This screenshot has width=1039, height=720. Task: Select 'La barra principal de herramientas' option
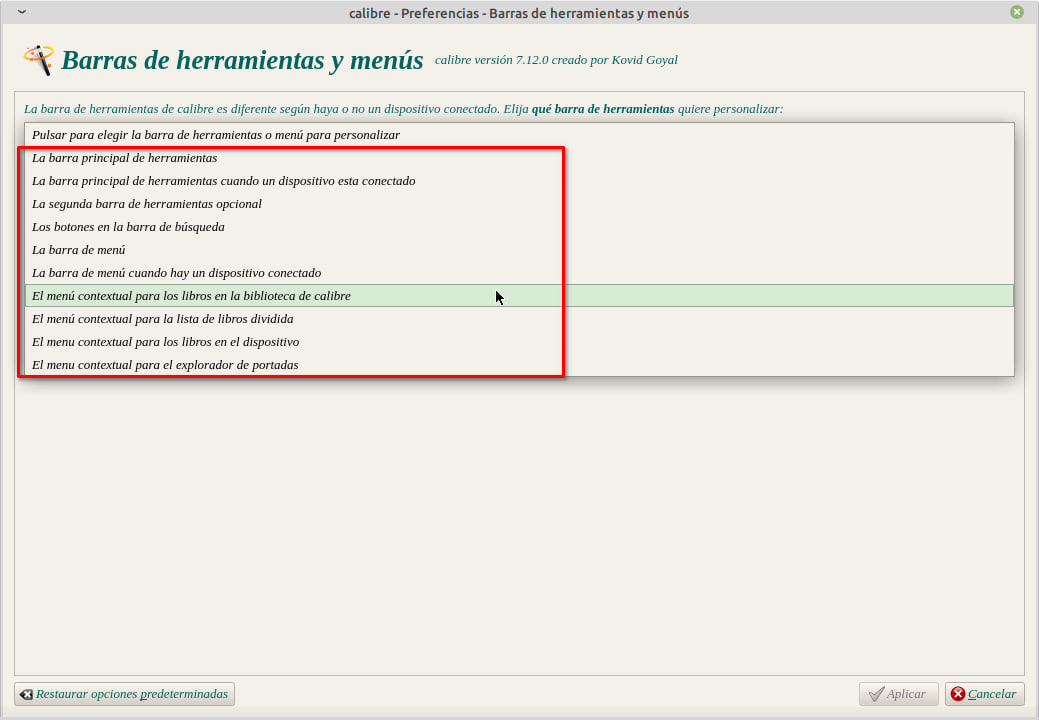tap(520, 158)
